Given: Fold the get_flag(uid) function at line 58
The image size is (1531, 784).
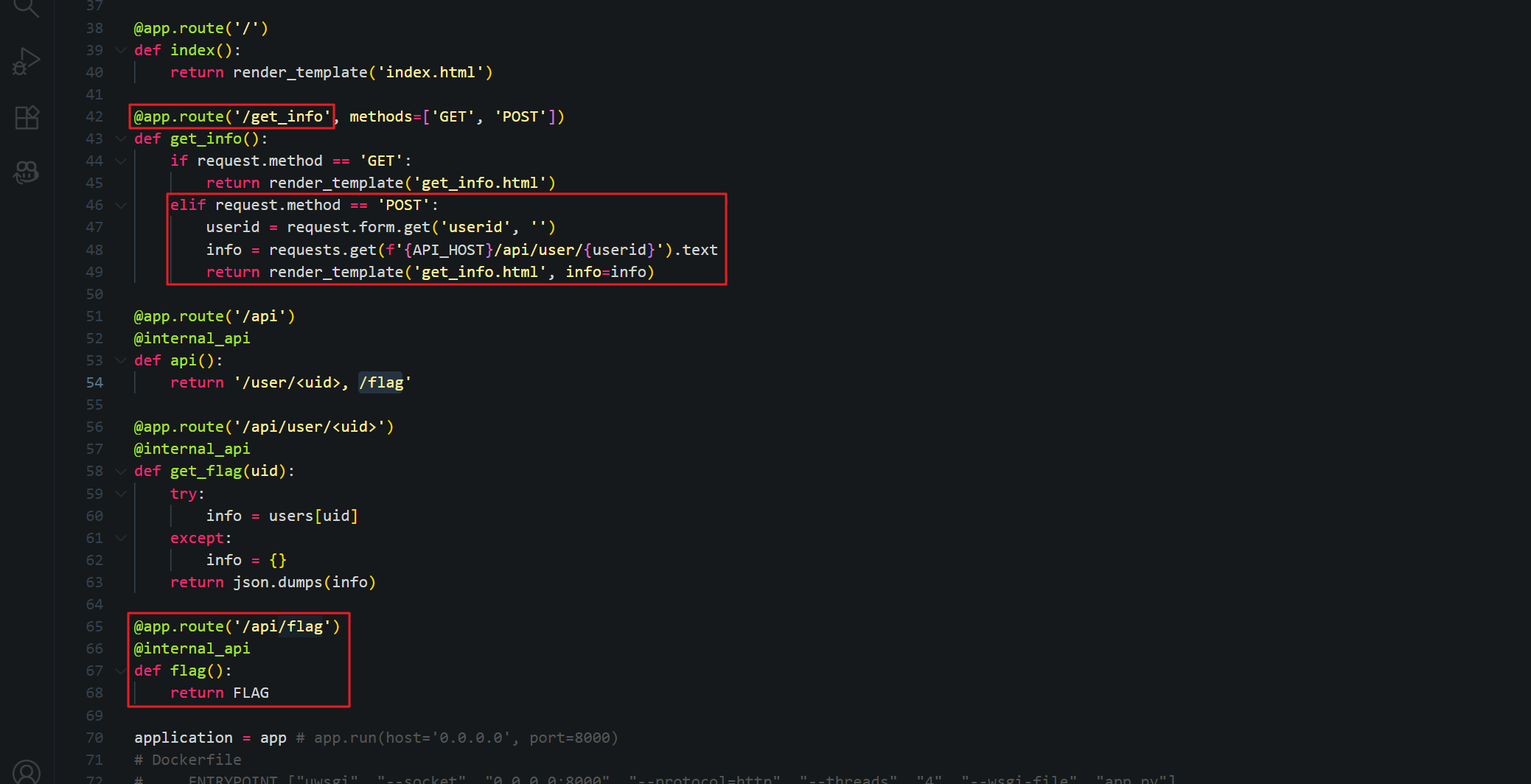Looking at the screenshot, I should (121, 471).
